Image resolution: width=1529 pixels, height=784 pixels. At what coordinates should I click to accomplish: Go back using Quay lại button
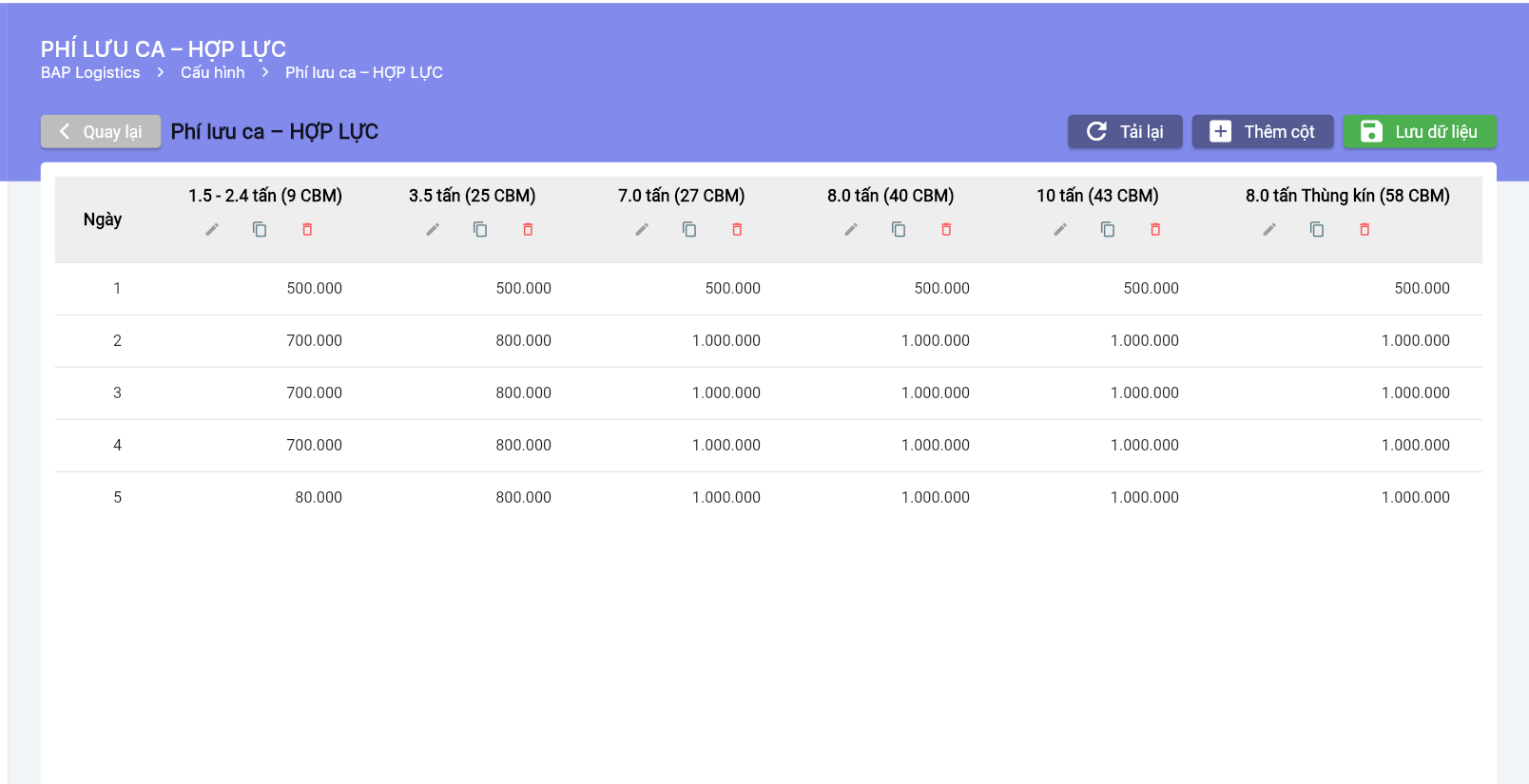pyautogui.click(x=101, y=132)
